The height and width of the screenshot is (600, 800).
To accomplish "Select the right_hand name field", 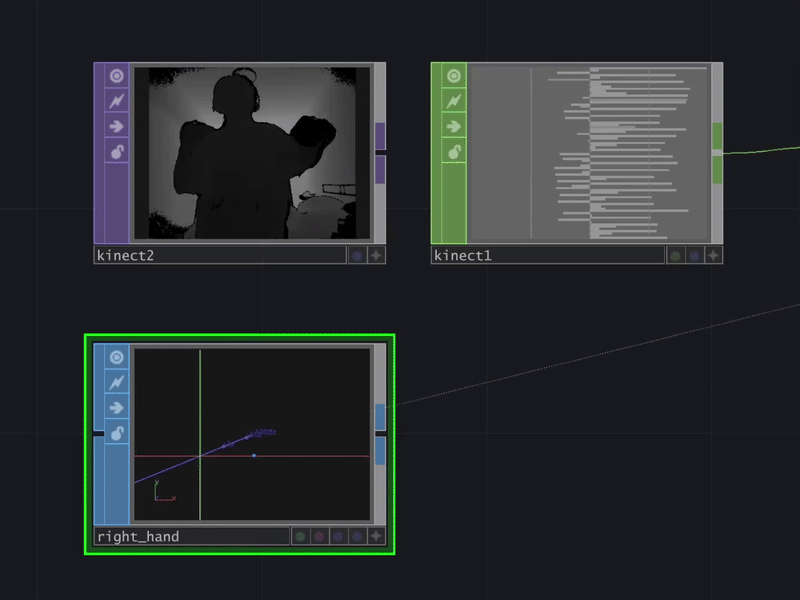I will coord(190,536).
